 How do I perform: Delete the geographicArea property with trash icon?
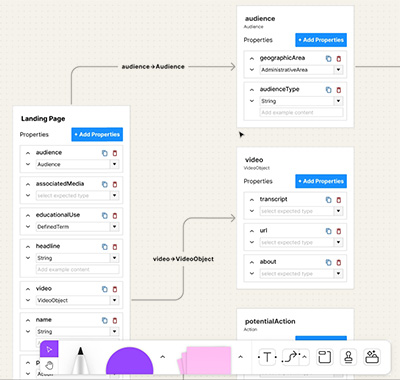[339, 59]
